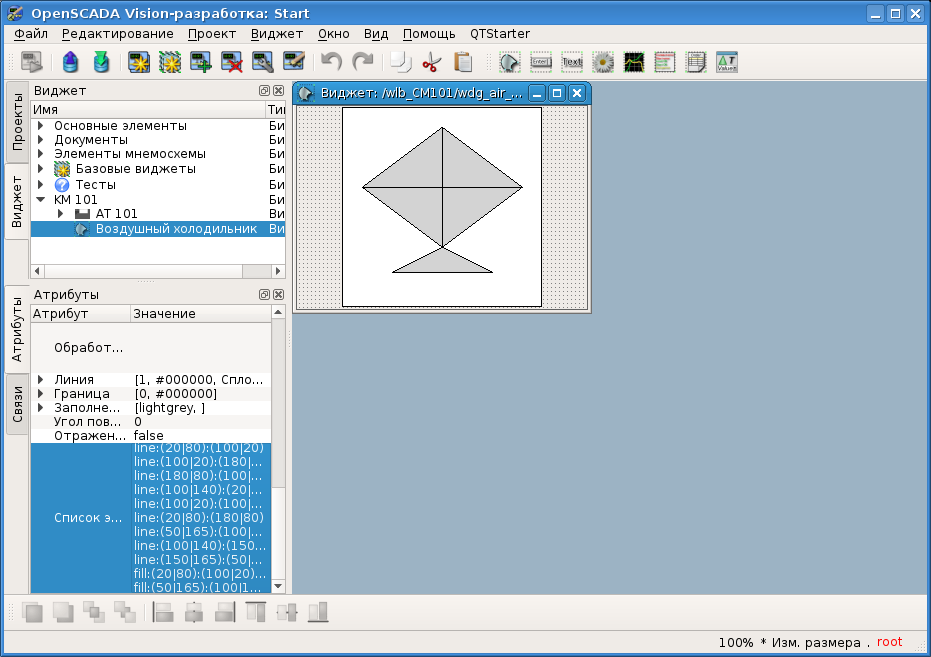This screenshot has width=931, height=657.
Task: Expand the Линия attribute group
Action: point(41,380)
